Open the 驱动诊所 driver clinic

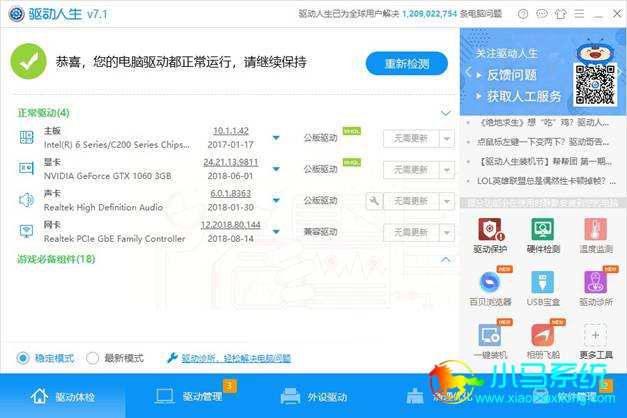tap(596, 287)
